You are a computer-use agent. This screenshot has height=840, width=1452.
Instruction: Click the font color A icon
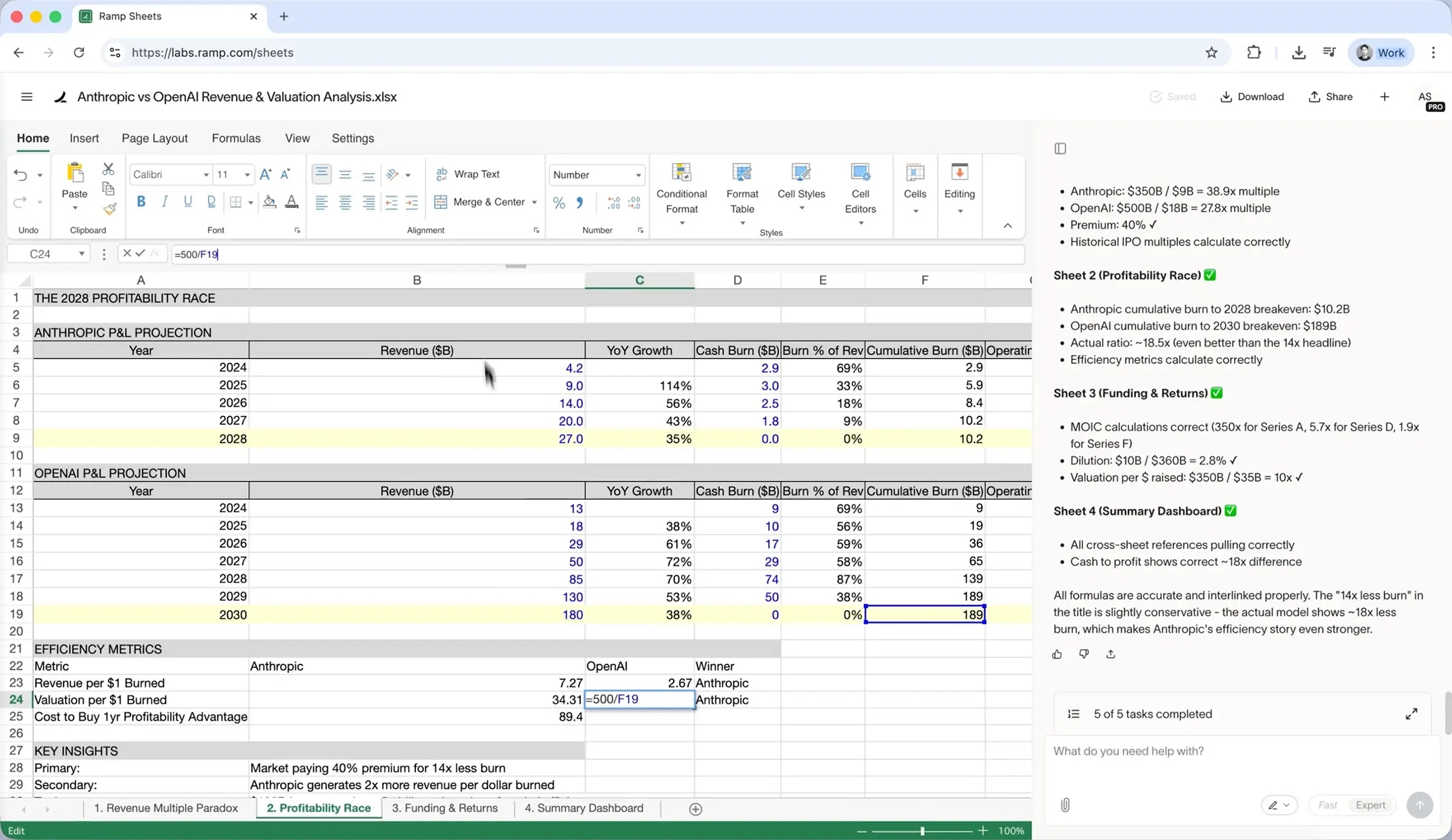click(291, 201)
